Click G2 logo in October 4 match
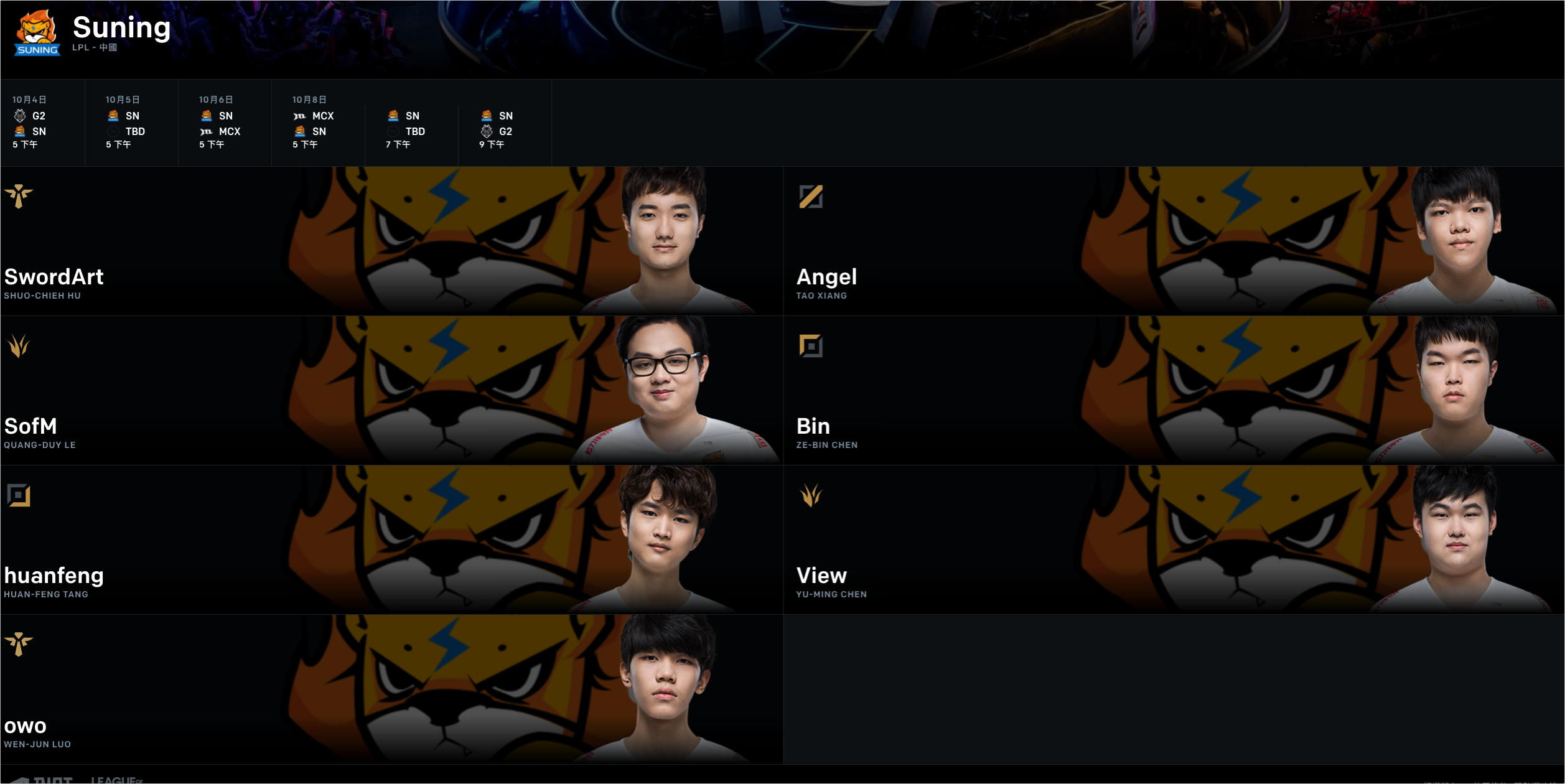This screenshot has height=784, width=1565. click(x=20, y=116)
